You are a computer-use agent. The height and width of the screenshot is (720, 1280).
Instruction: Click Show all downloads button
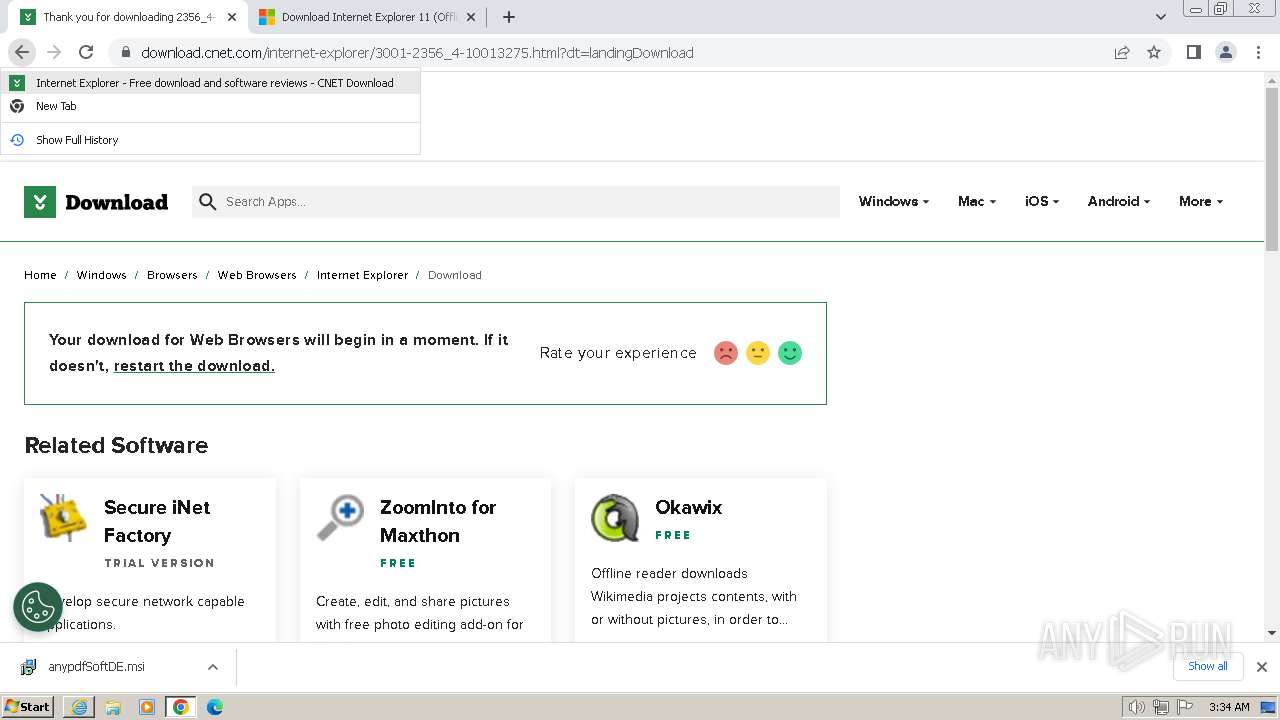[1208, 666]
